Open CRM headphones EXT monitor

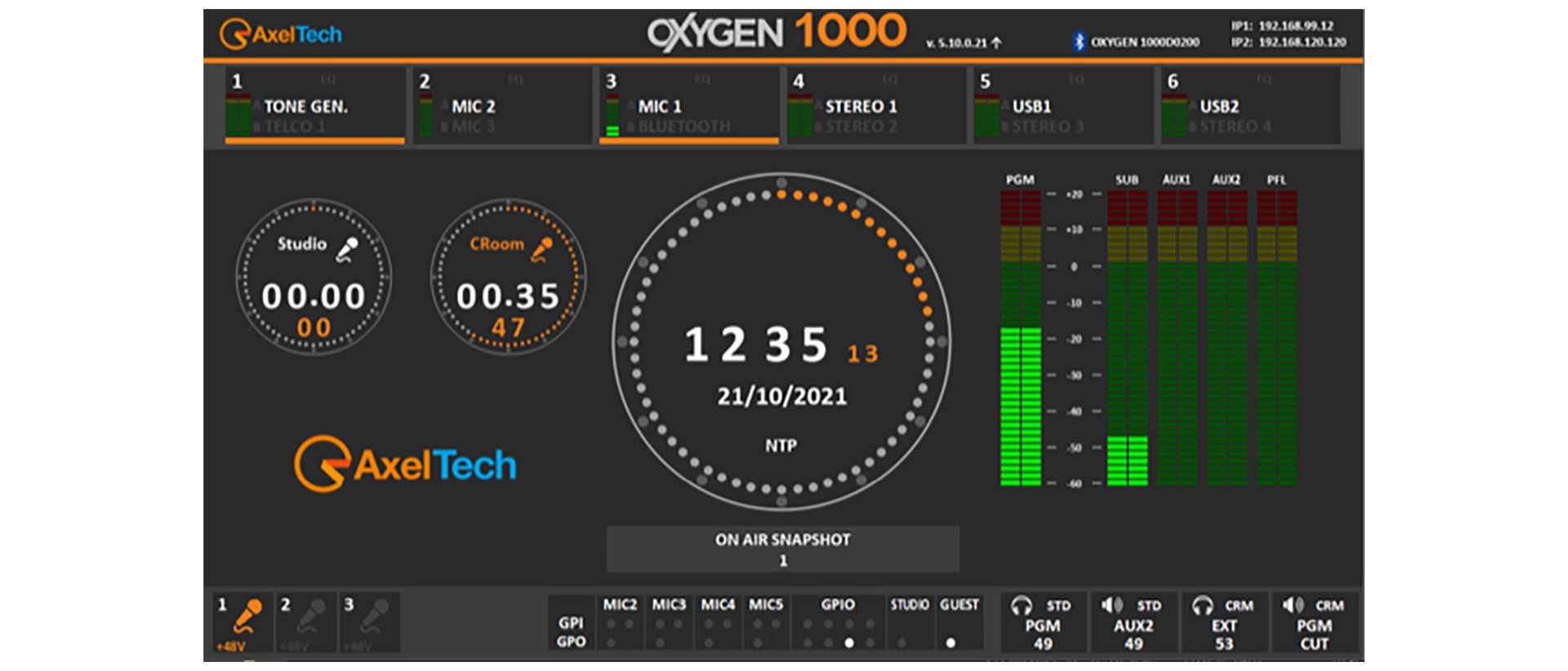pos(1223,624)
